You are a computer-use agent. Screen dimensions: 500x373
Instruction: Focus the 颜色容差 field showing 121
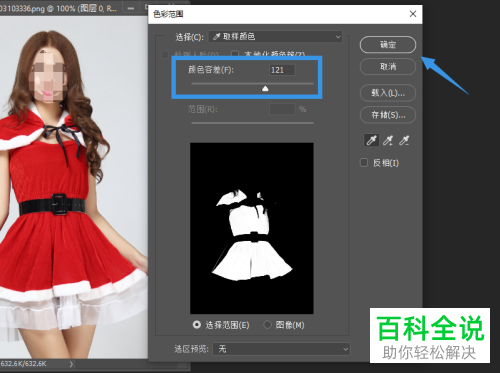[282, 70]
